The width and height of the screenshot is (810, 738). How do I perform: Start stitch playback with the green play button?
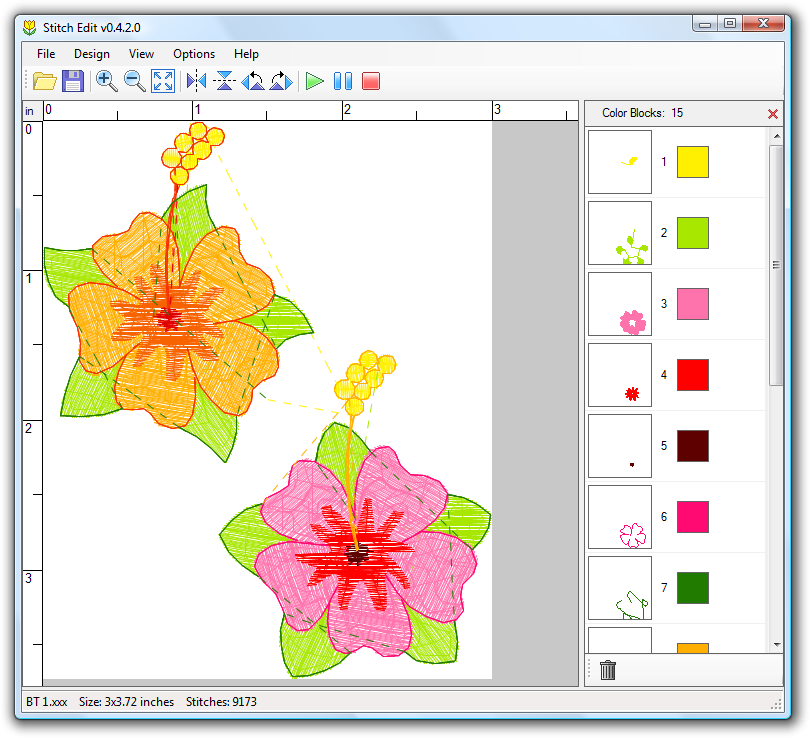click(315, 81)
